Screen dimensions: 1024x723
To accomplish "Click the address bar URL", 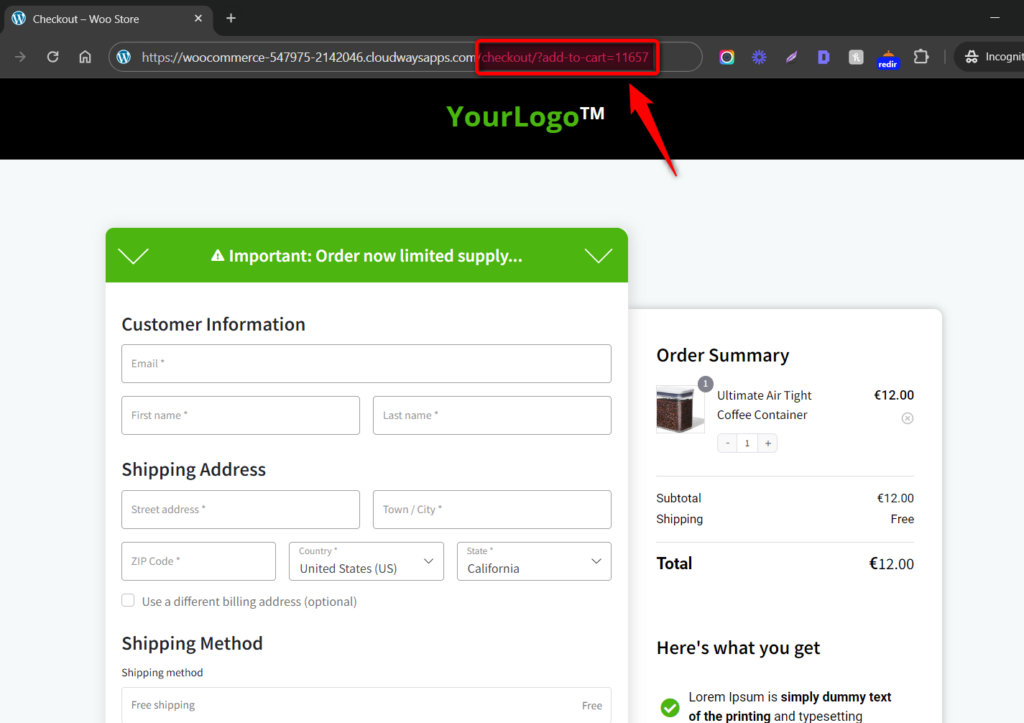I will click(395, 57).
